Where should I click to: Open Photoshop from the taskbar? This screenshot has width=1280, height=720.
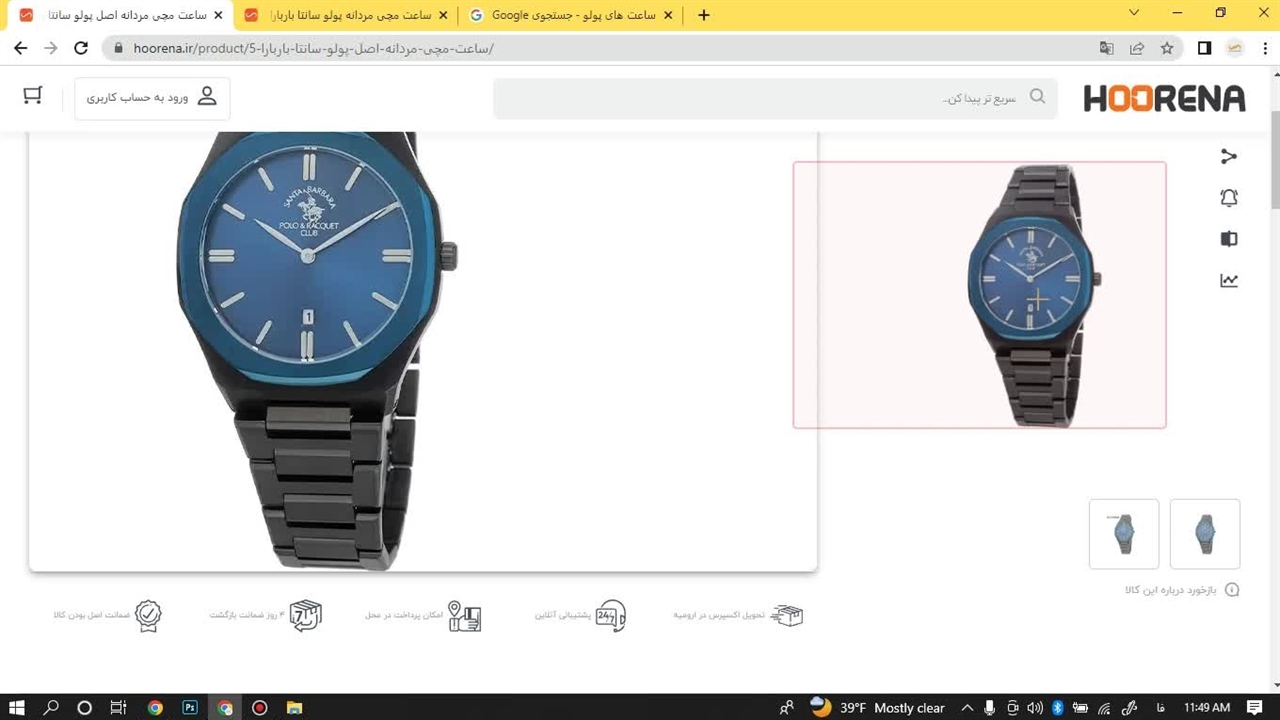(x=190, y=708)
